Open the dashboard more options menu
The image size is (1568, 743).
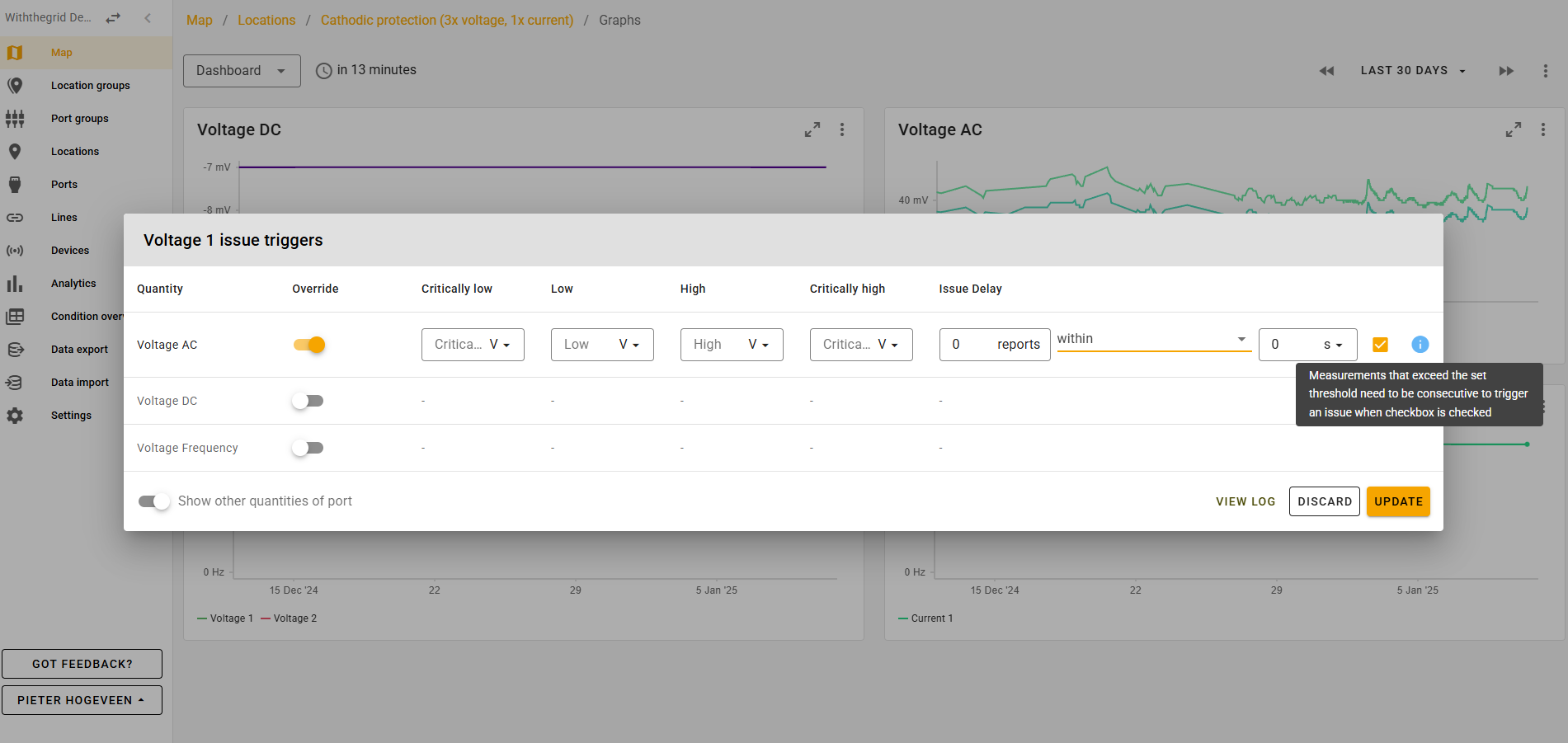(x=1545, y=71)
